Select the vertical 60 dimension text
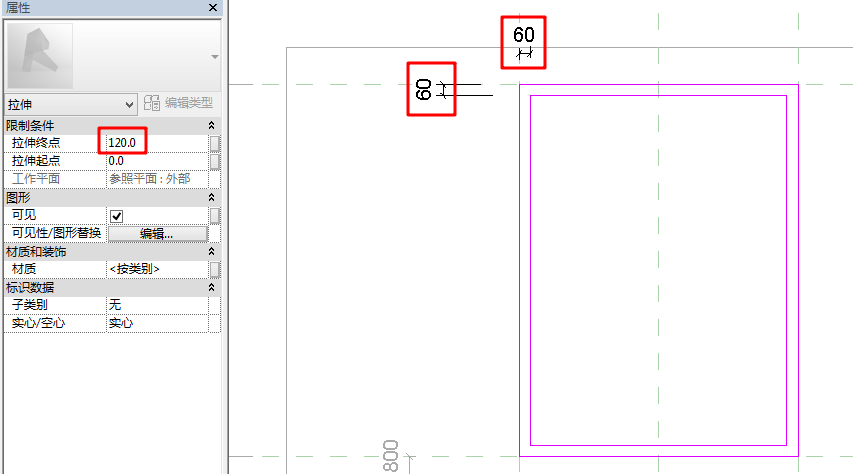 tap(424, 89)
